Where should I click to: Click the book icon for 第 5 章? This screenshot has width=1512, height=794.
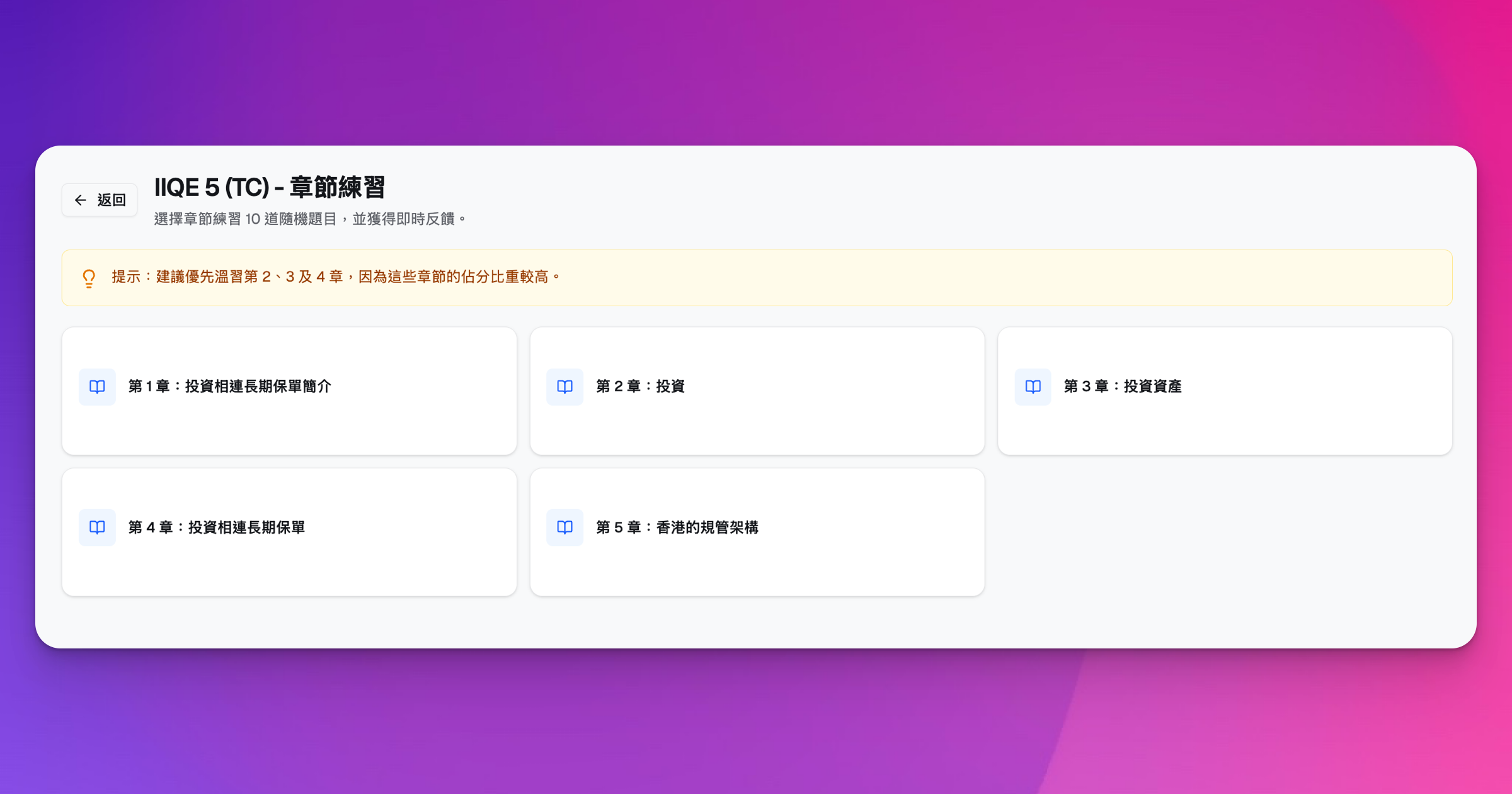pos(565,527)
